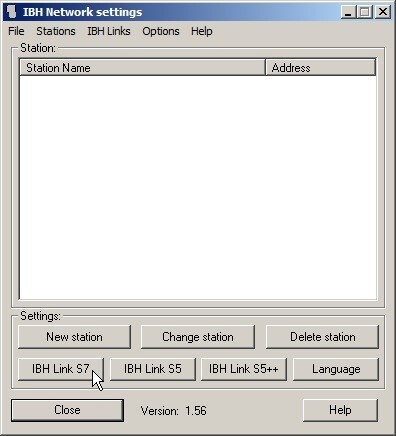Open the Help menu in menu bar

coord(202,31)
